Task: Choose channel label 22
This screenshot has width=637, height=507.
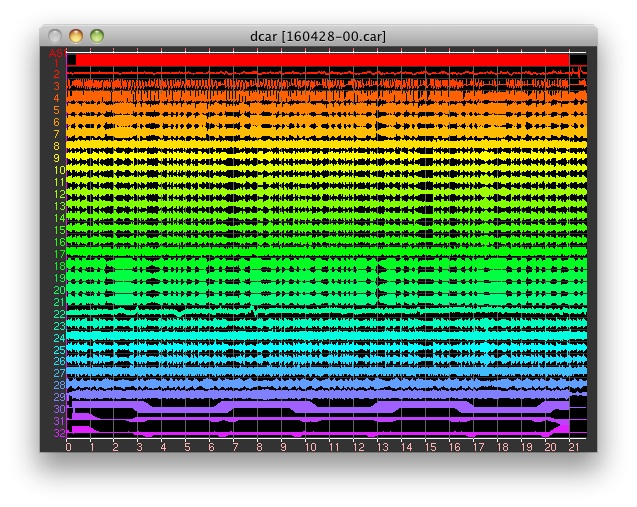Action: 60,314
